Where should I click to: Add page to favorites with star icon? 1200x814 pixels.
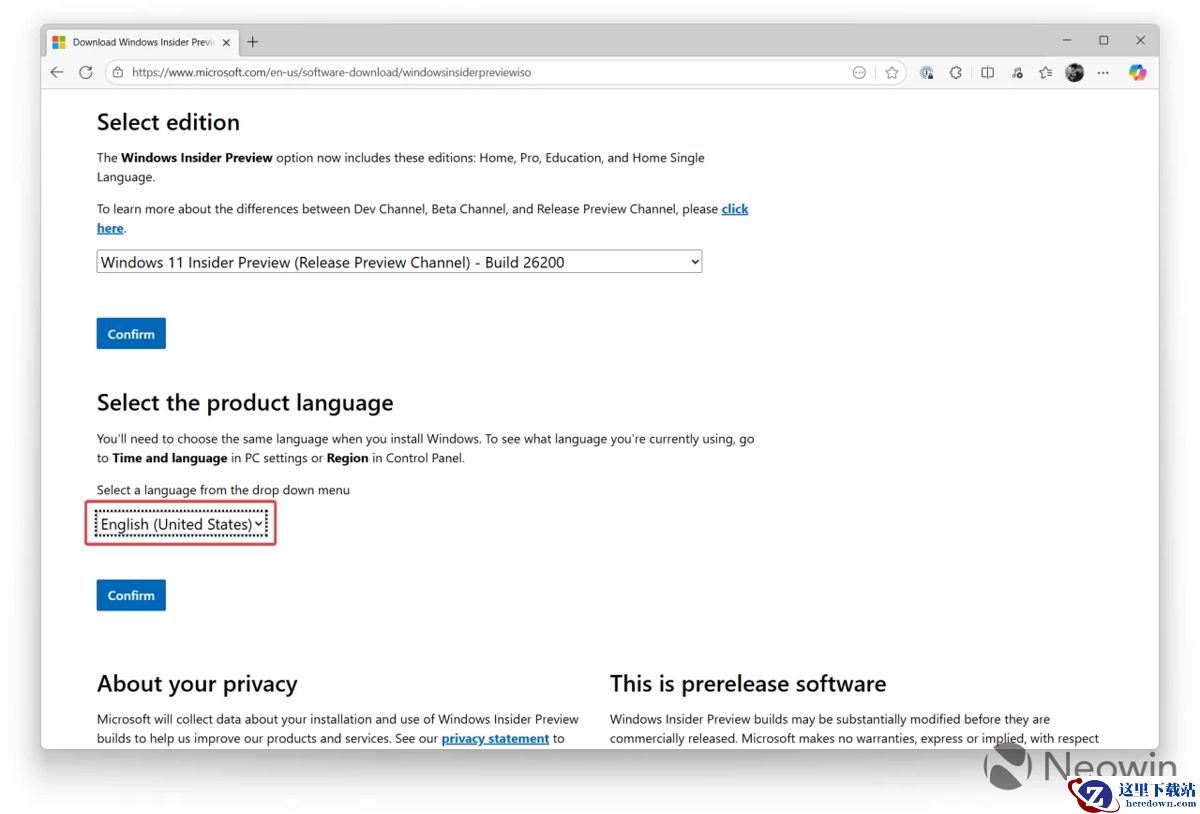892,72
